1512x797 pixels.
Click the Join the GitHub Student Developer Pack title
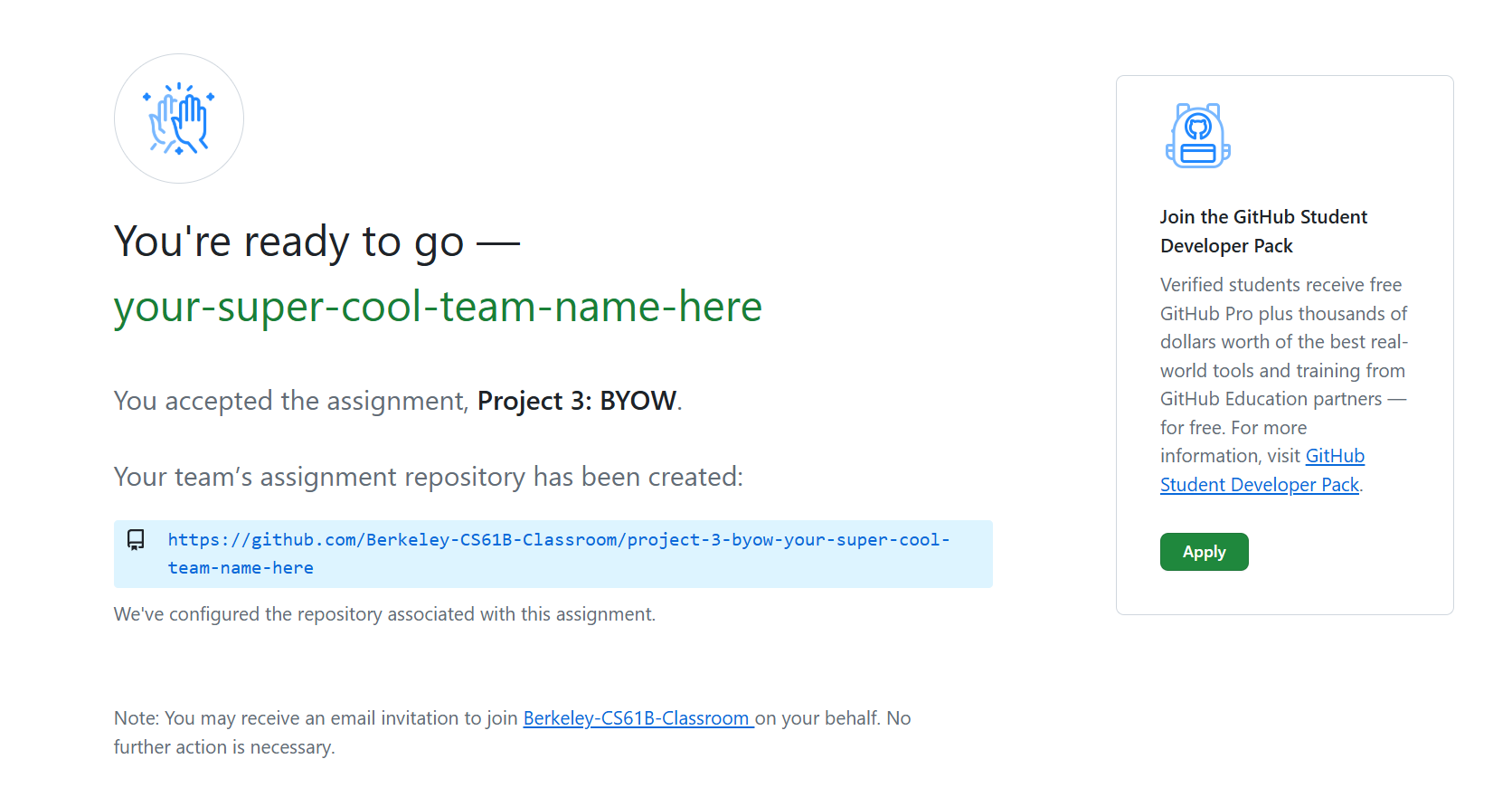[x=1263, y=231]
